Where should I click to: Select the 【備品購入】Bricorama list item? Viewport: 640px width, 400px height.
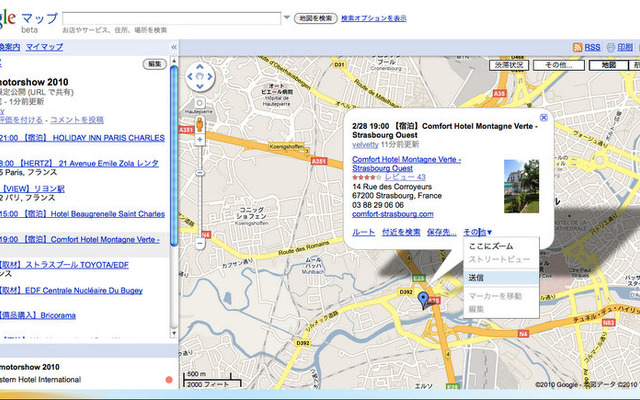(x=38, y=315)
